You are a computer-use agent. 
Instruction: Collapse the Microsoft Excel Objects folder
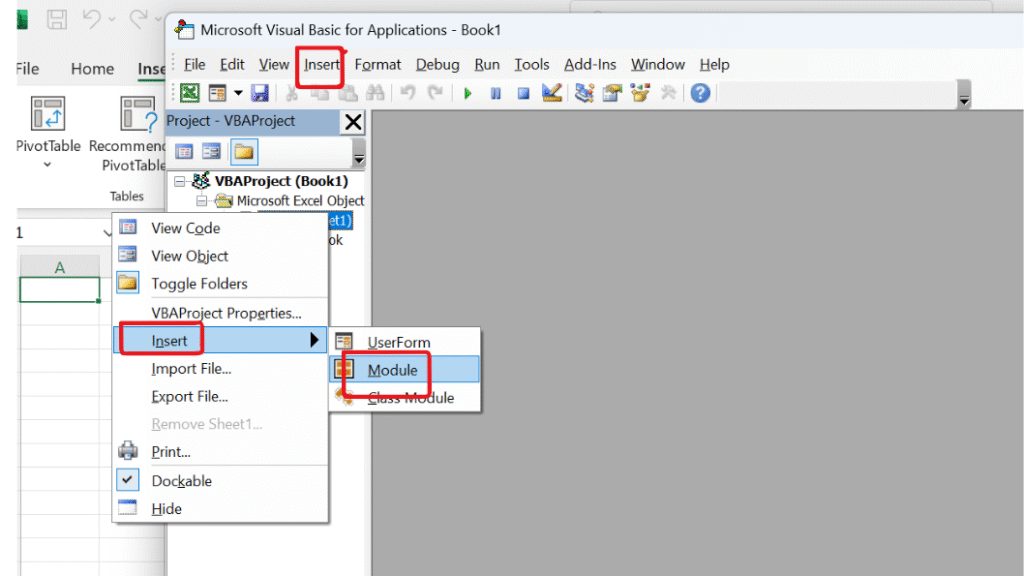202,200
